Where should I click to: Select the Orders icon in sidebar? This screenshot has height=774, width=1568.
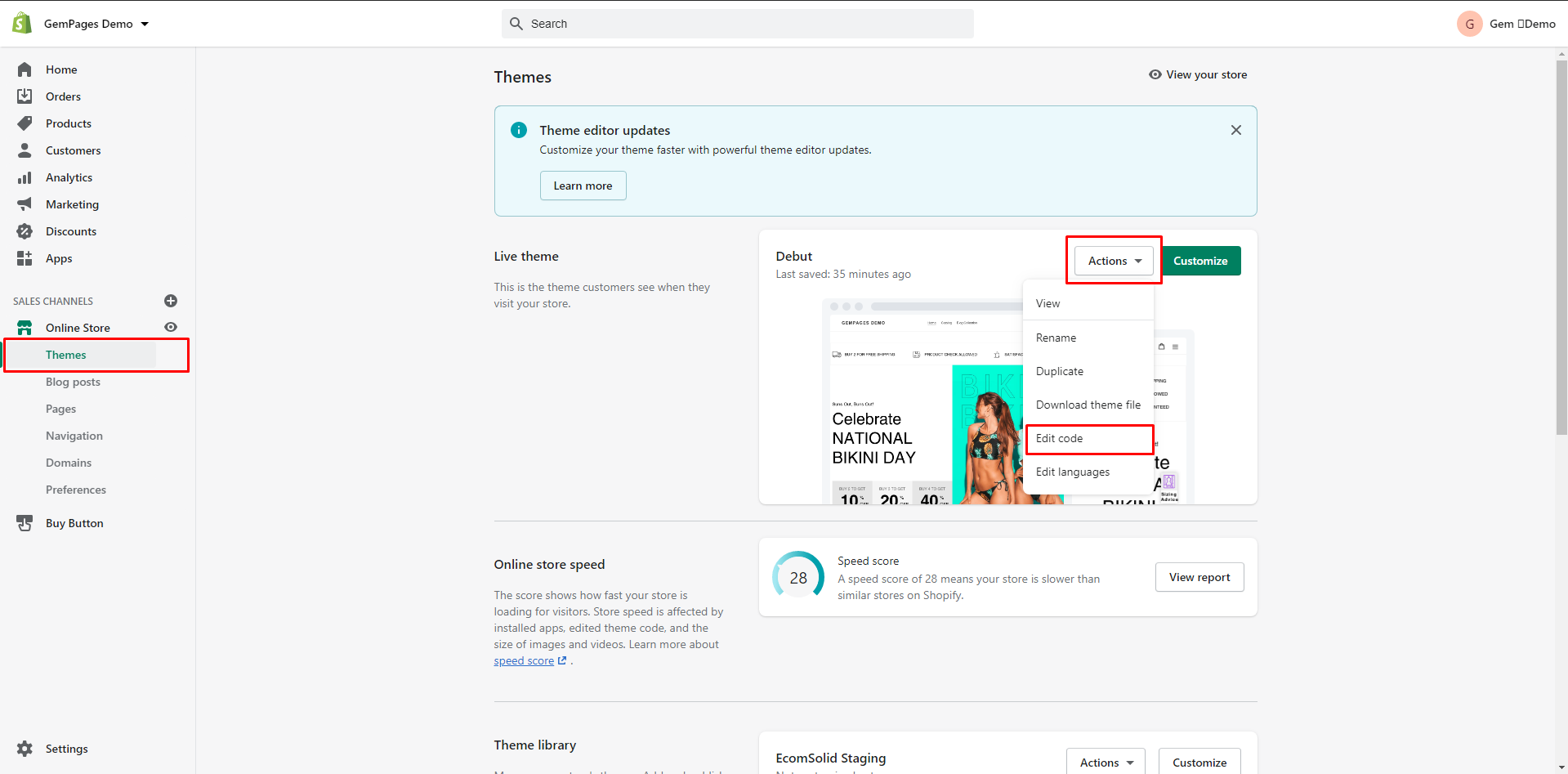[25, 96]
